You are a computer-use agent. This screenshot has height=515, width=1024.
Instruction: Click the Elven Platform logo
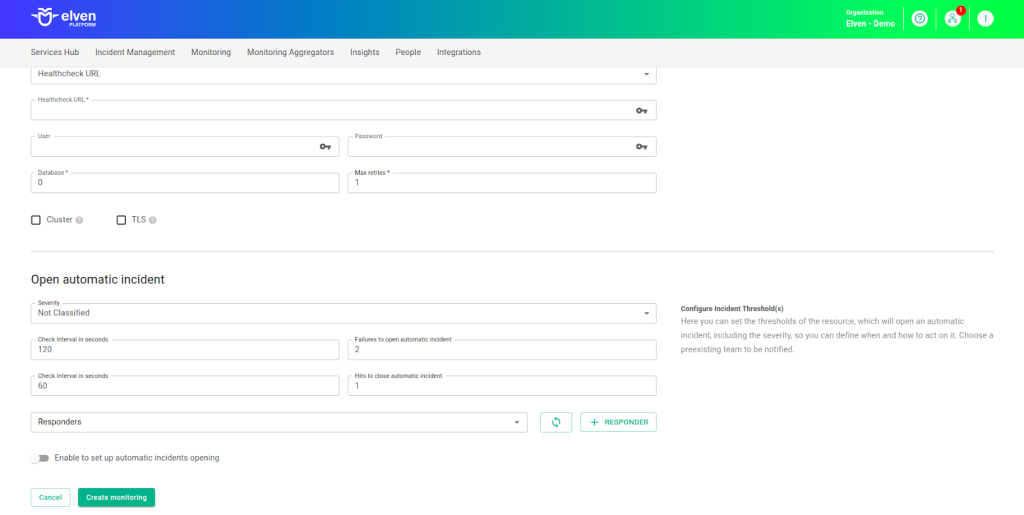64,18
